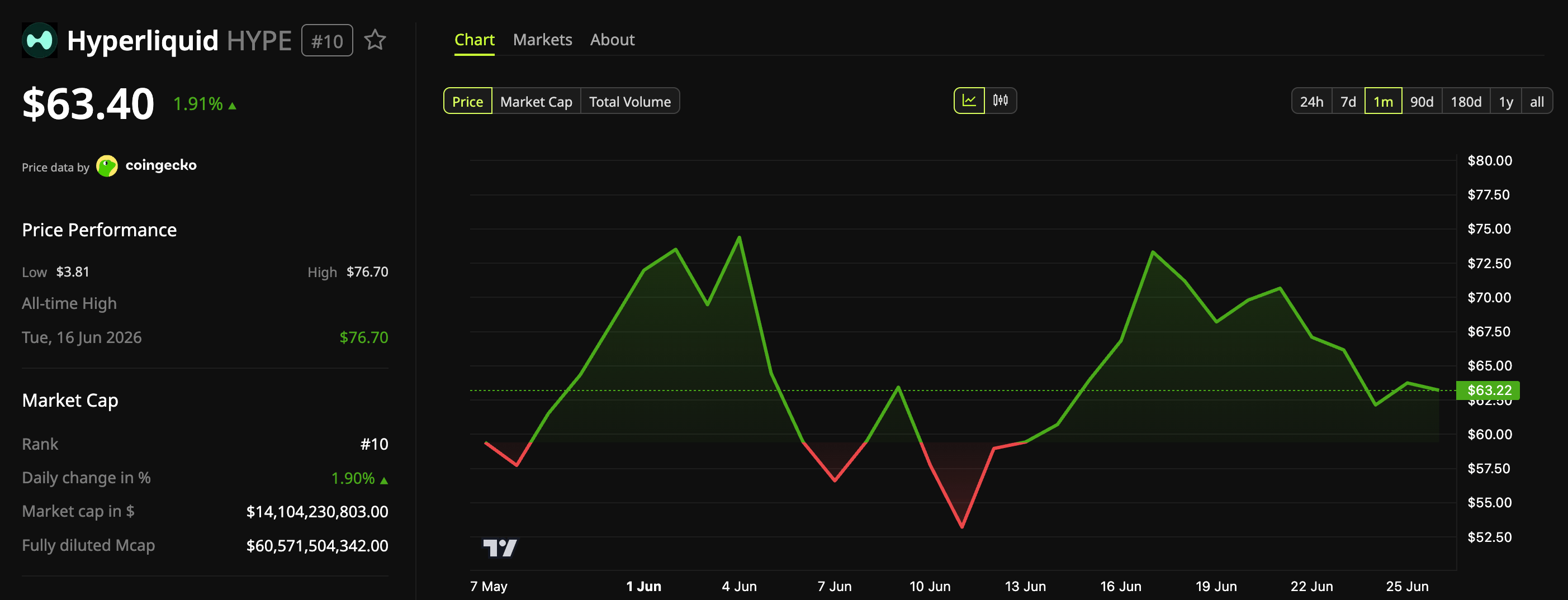The width and height of the screenshot is (1568, 600).
Task: Click the 7 May date axis label
Action: pos(489,587)
